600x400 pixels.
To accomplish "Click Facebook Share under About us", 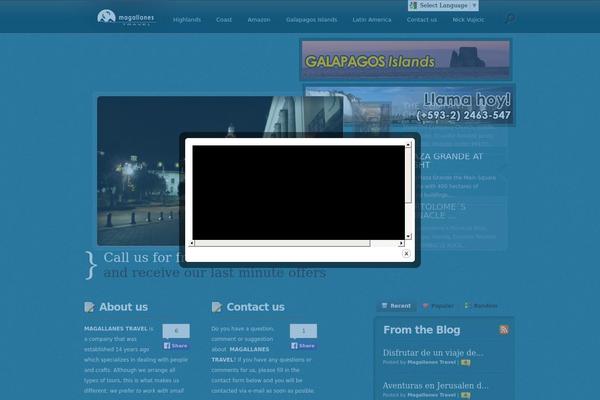I will coord(176,346).
